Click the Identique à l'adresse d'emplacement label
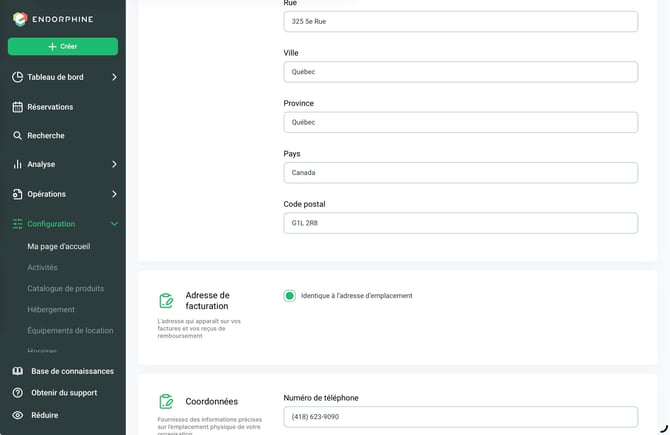 pyautogui.click(x=357, y=296)
